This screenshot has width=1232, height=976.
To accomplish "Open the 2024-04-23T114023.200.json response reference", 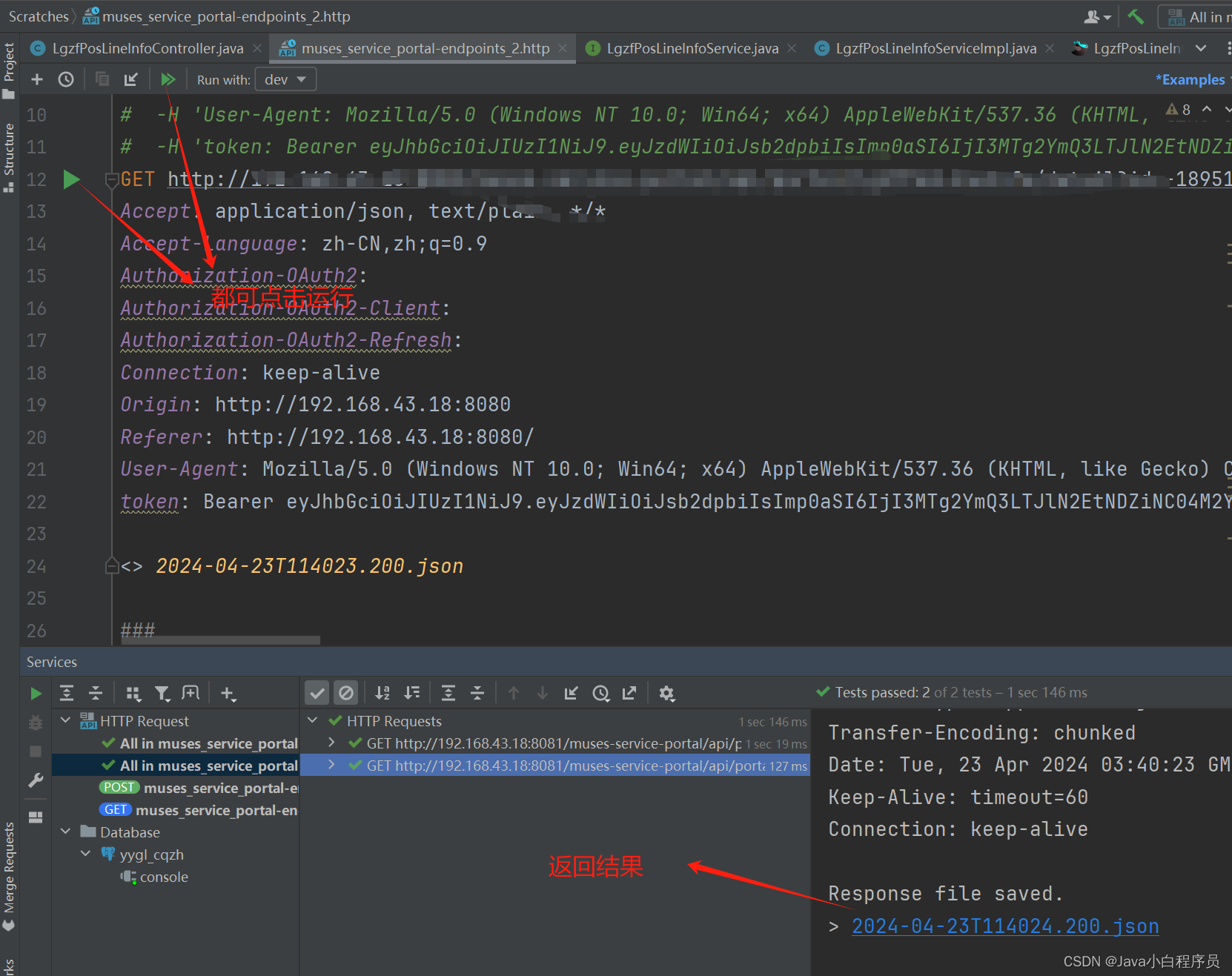I will tap(309, 566).
